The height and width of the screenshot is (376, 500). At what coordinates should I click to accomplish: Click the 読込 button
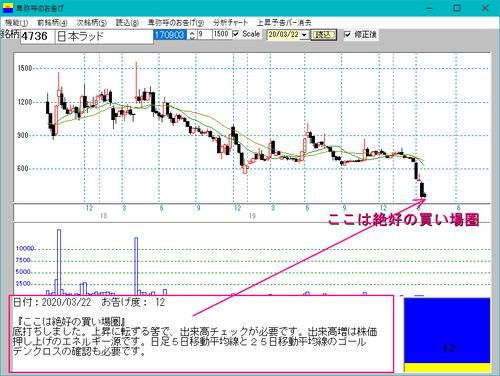323,35
